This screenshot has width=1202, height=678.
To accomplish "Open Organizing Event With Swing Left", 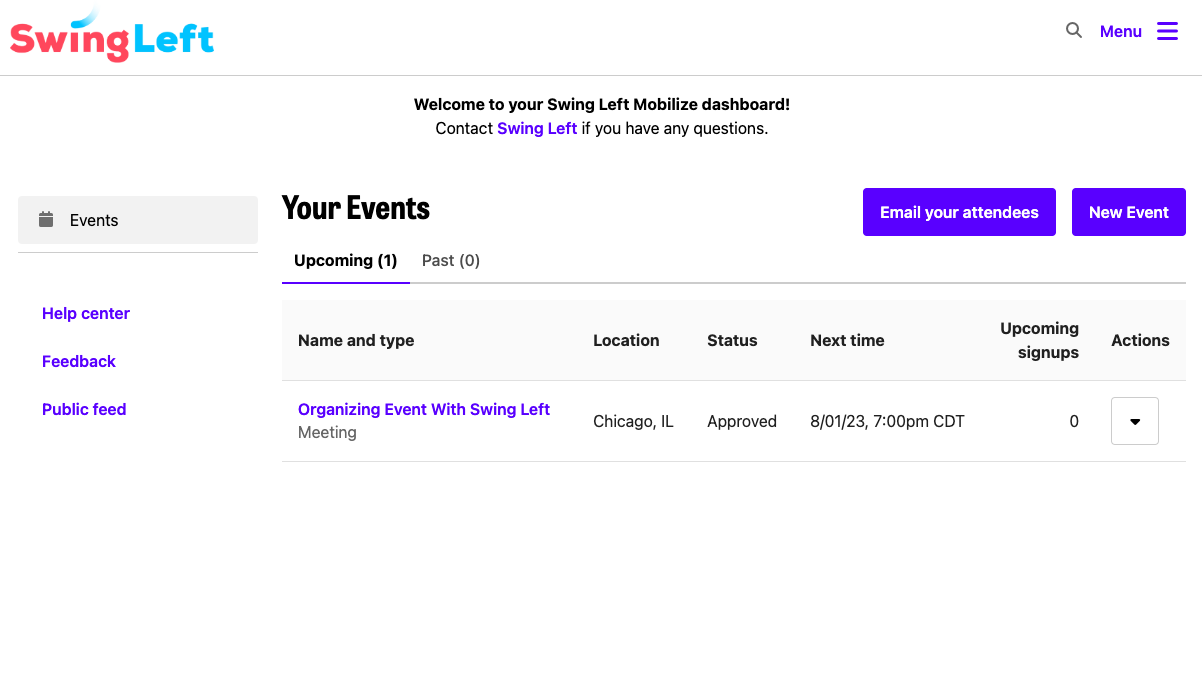I will pos(424,409).
